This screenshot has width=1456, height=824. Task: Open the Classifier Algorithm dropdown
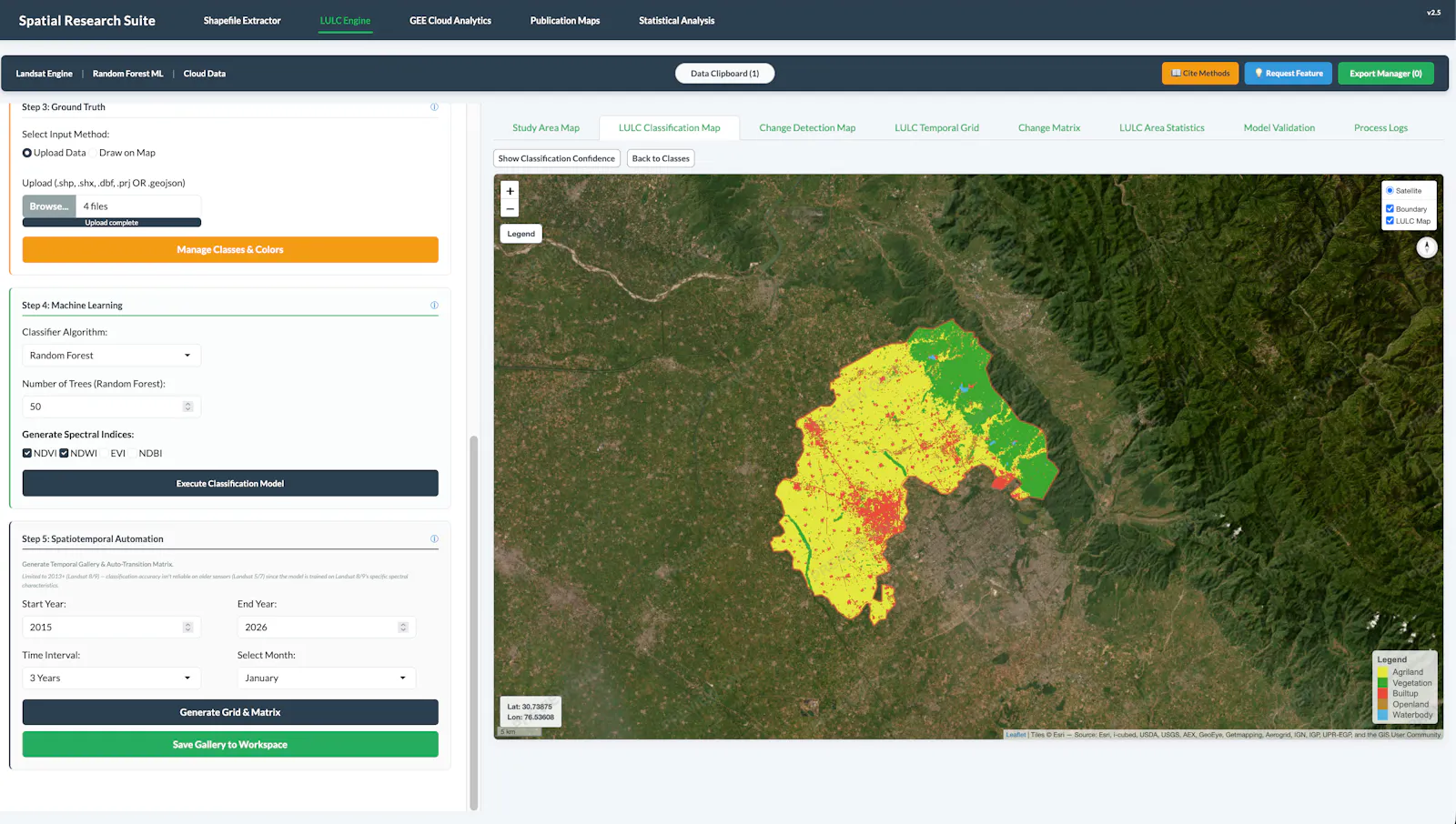pyautogui.click(x=111, y=356)
